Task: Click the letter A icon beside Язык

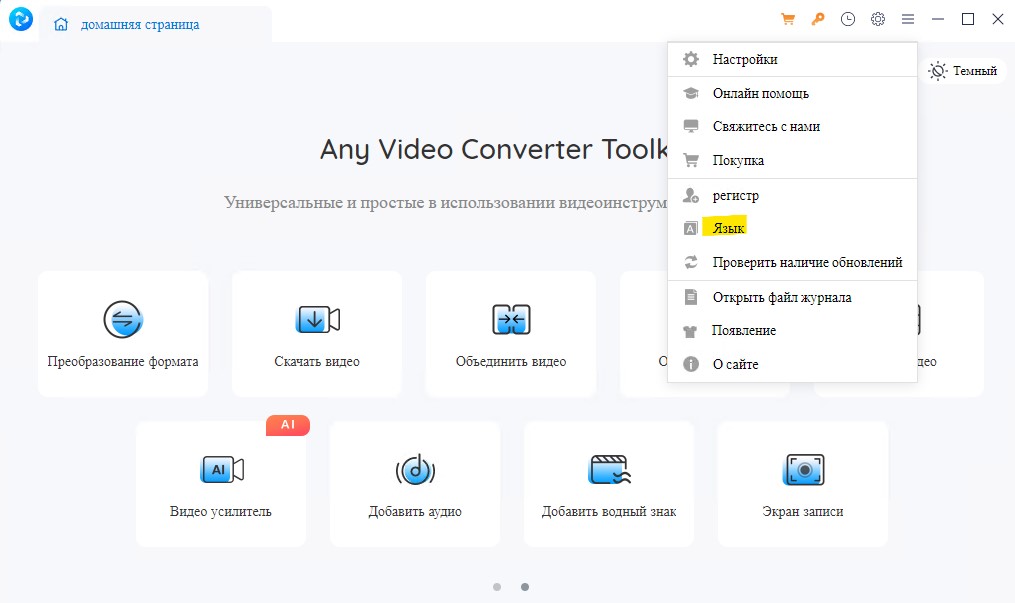Action: (x=691, y=228)
